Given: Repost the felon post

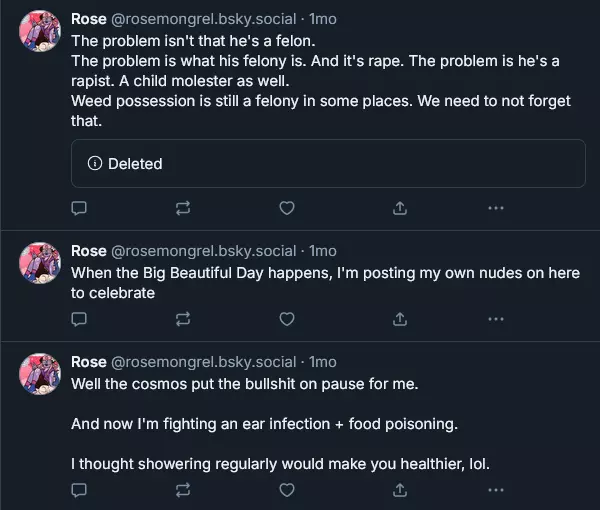Looking at the screenshot, I should coord(183,208).
